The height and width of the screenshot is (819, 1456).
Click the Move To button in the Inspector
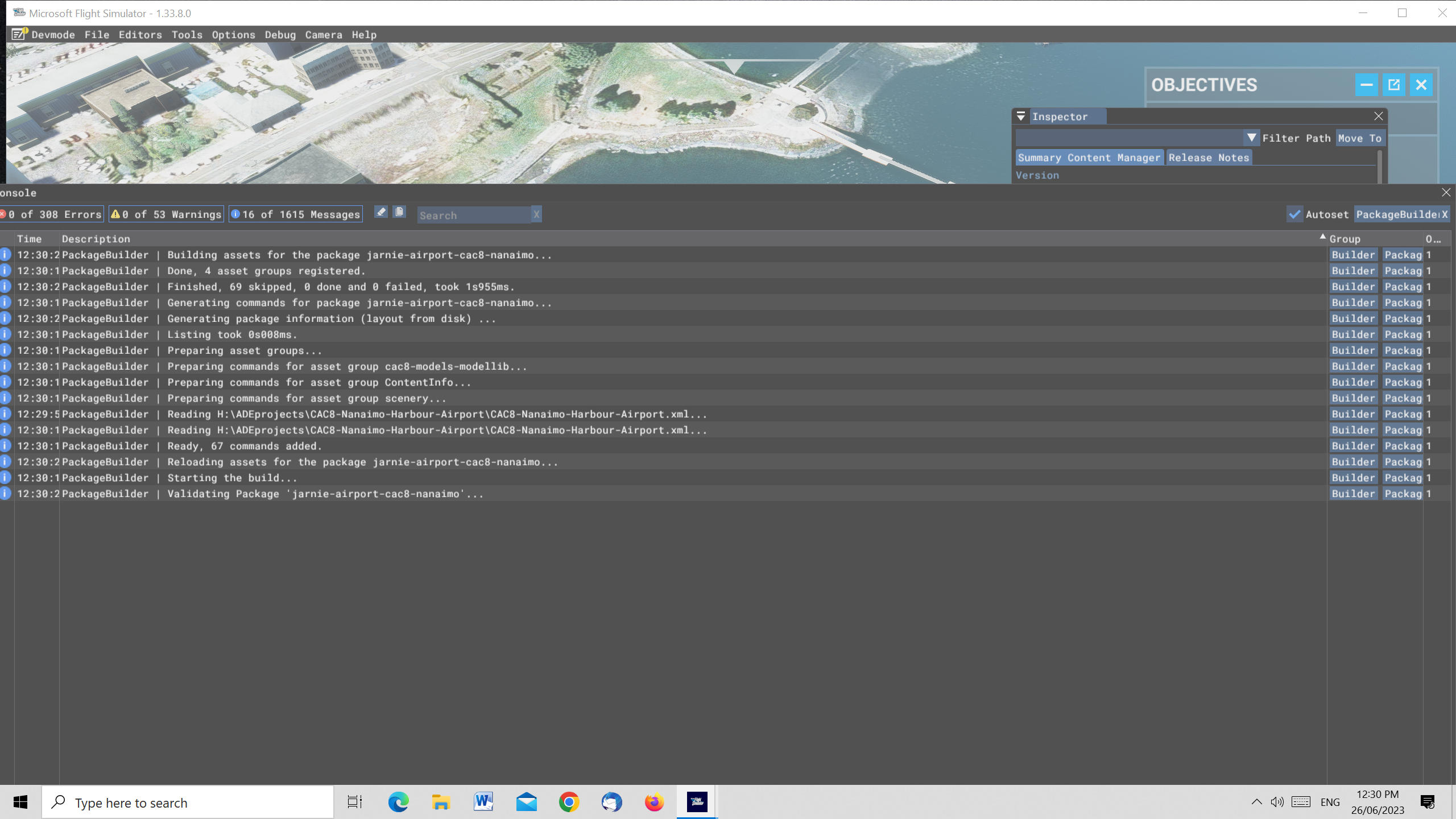coord(1359,138)
